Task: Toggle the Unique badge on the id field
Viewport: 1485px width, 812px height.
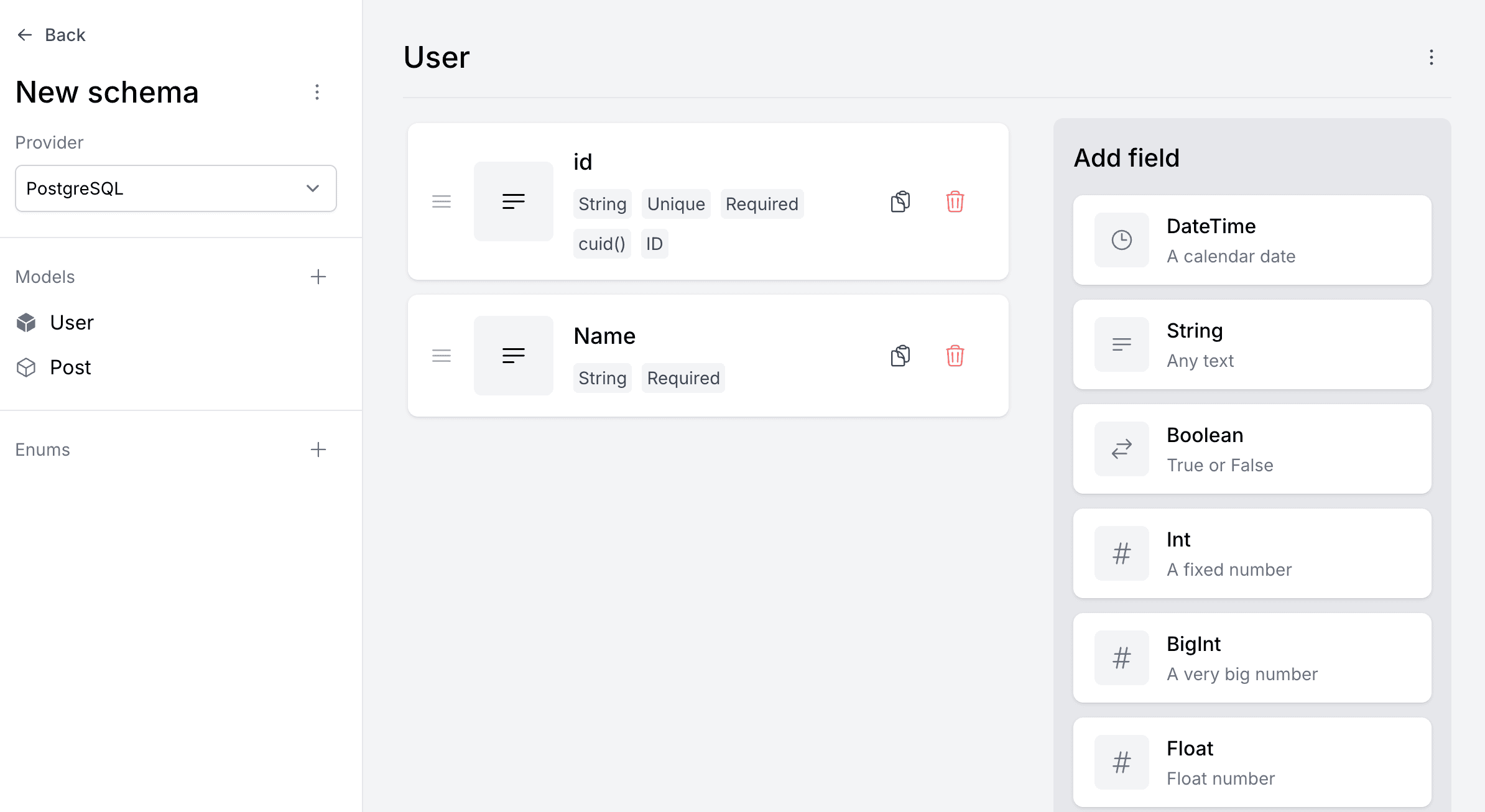Action: 675,203
